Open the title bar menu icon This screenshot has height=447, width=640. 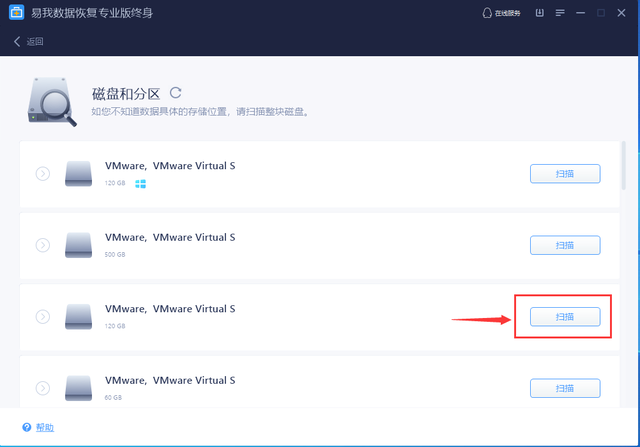coord(560,13)
